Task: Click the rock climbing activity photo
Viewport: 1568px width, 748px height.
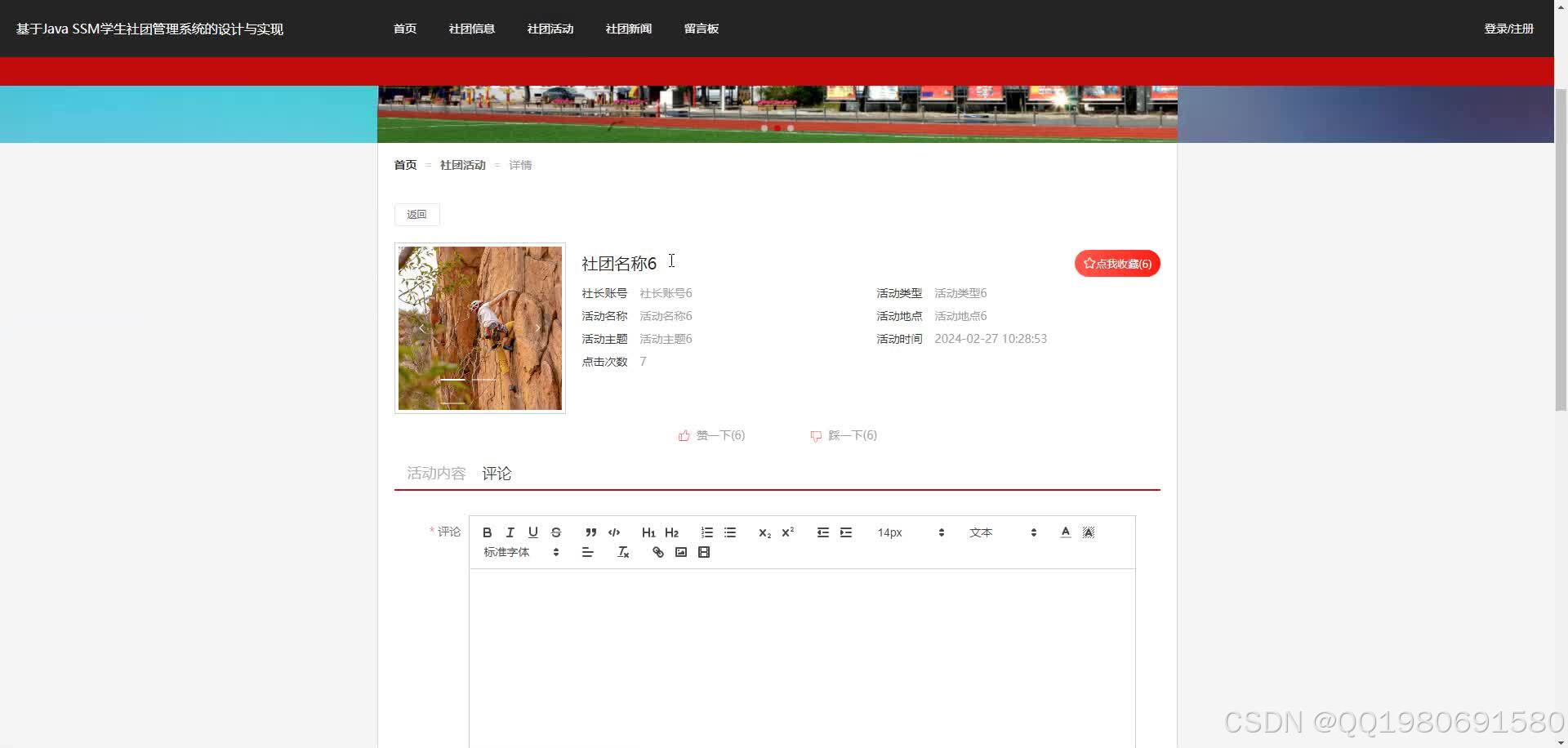Action: [x=480, y=328]
